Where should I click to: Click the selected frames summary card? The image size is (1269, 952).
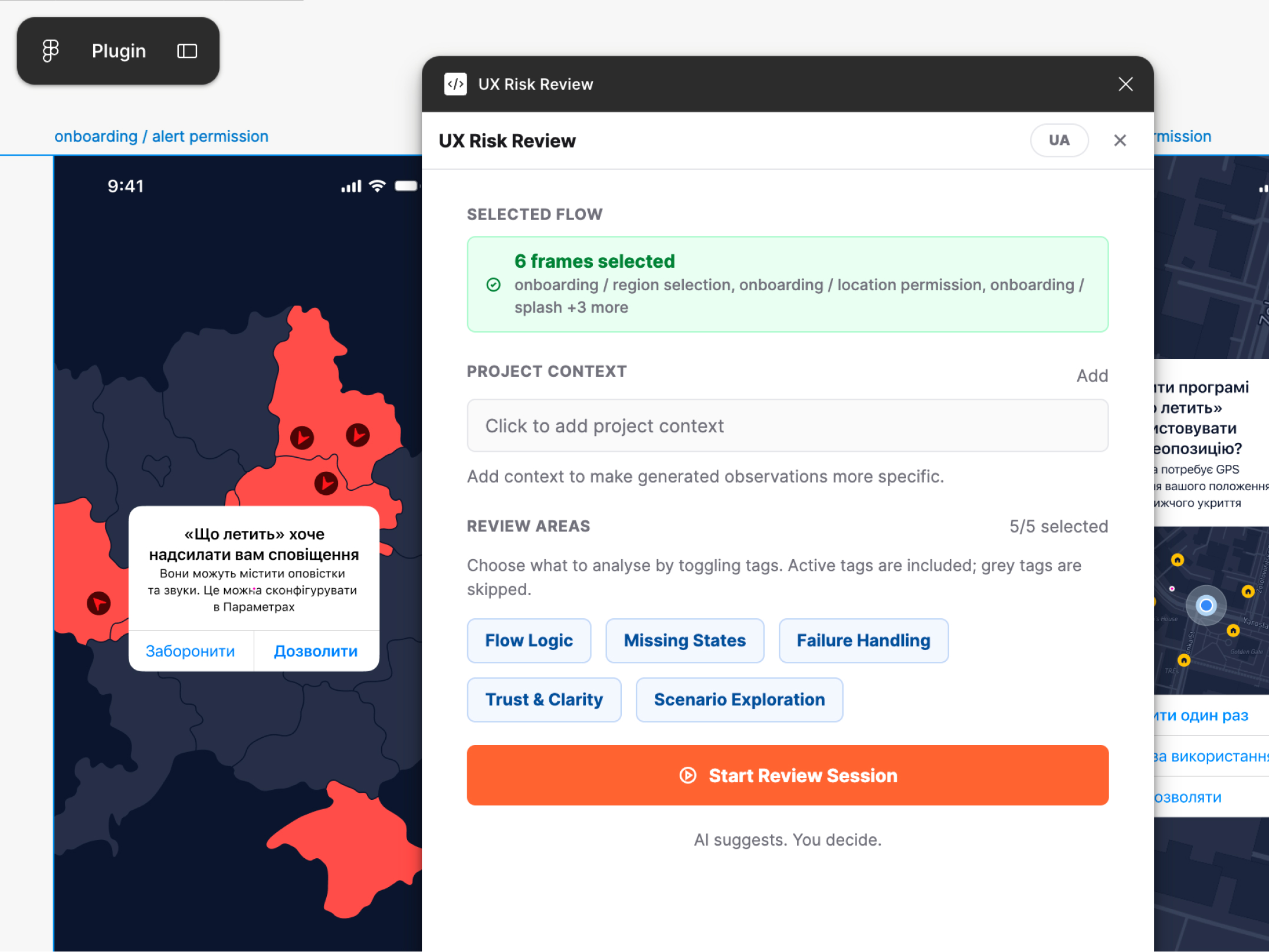pyautogui.click(x=788, y=284)
